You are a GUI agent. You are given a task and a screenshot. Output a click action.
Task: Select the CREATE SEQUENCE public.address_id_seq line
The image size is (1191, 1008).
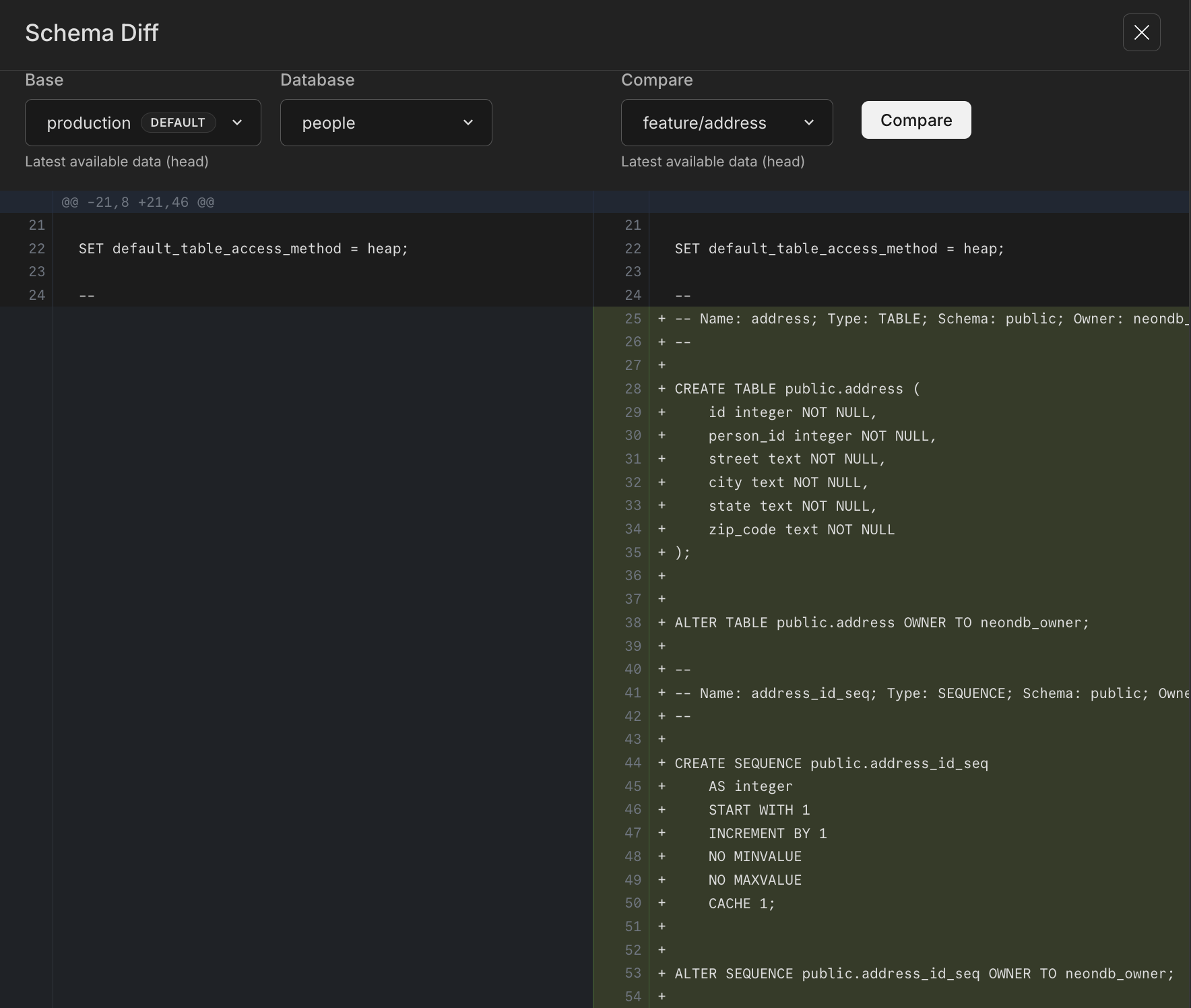(x=831, y=763)
